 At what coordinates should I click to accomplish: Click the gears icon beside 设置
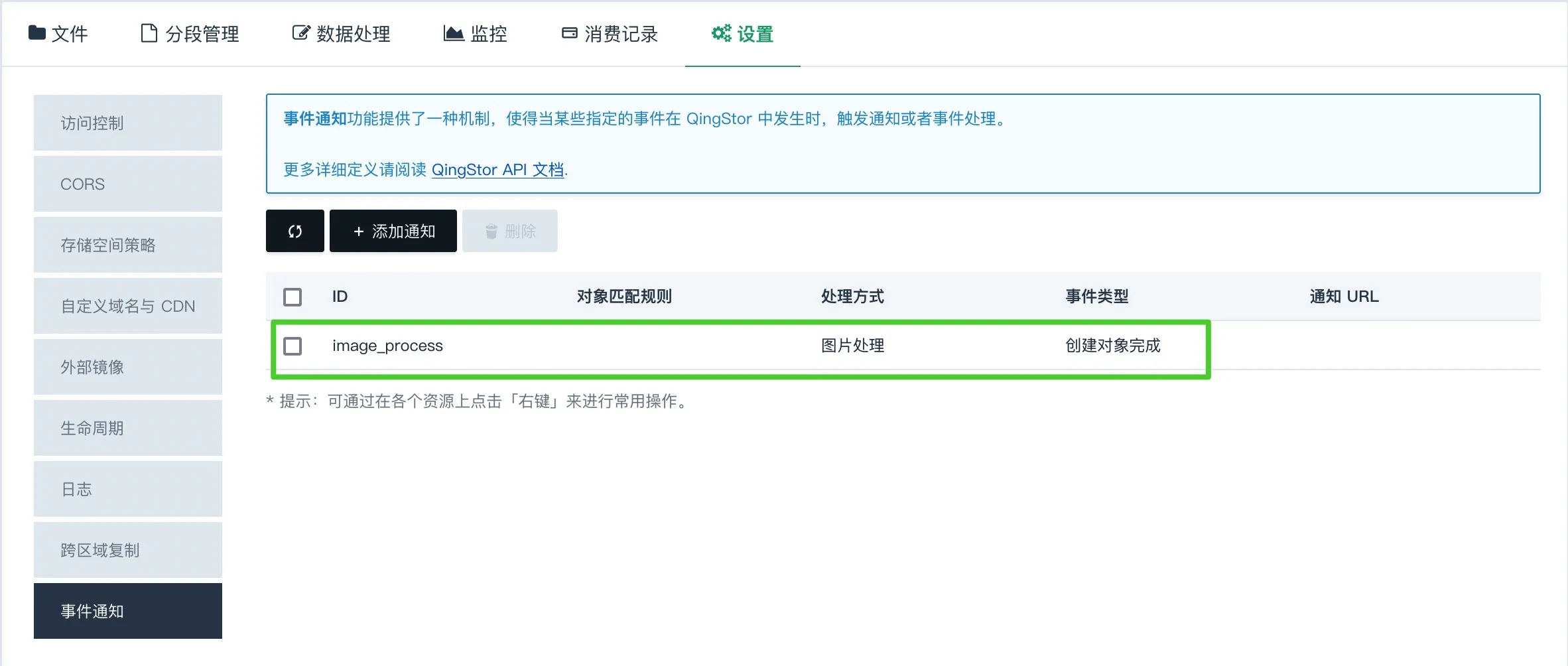[x=721, y=33]
